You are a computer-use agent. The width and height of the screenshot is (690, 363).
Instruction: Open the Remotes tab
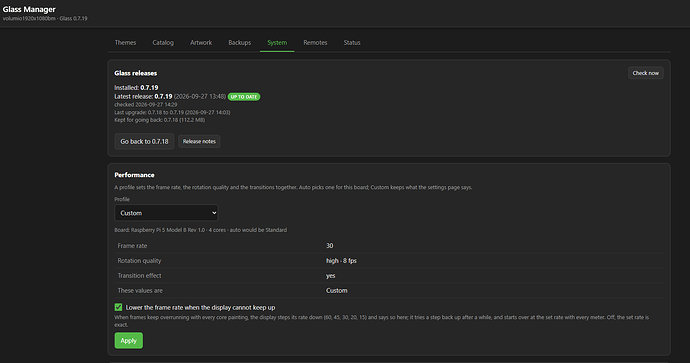315,43
